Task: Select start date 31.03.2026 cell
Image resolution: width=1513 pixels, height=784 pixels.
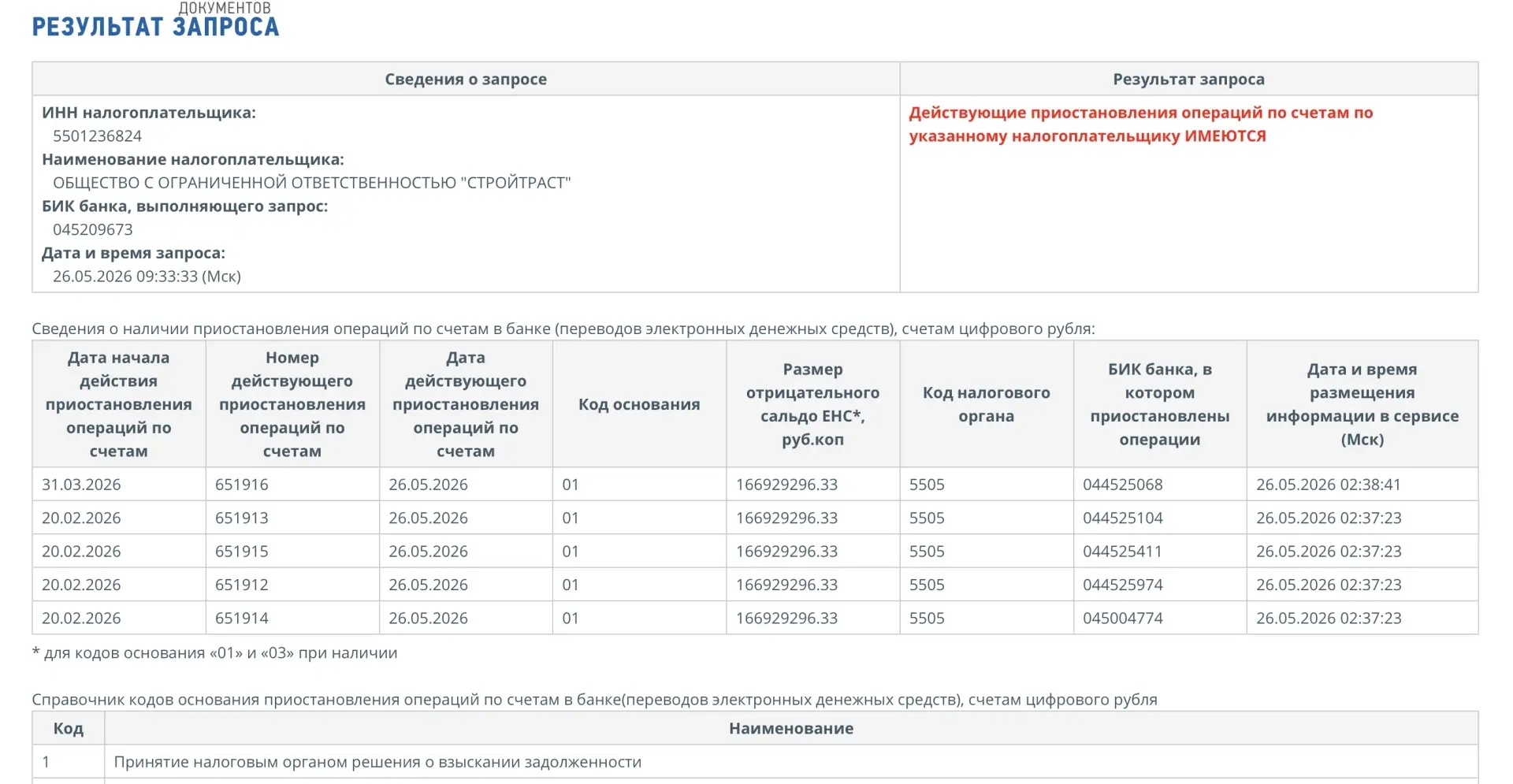Action: coord(119,485)
